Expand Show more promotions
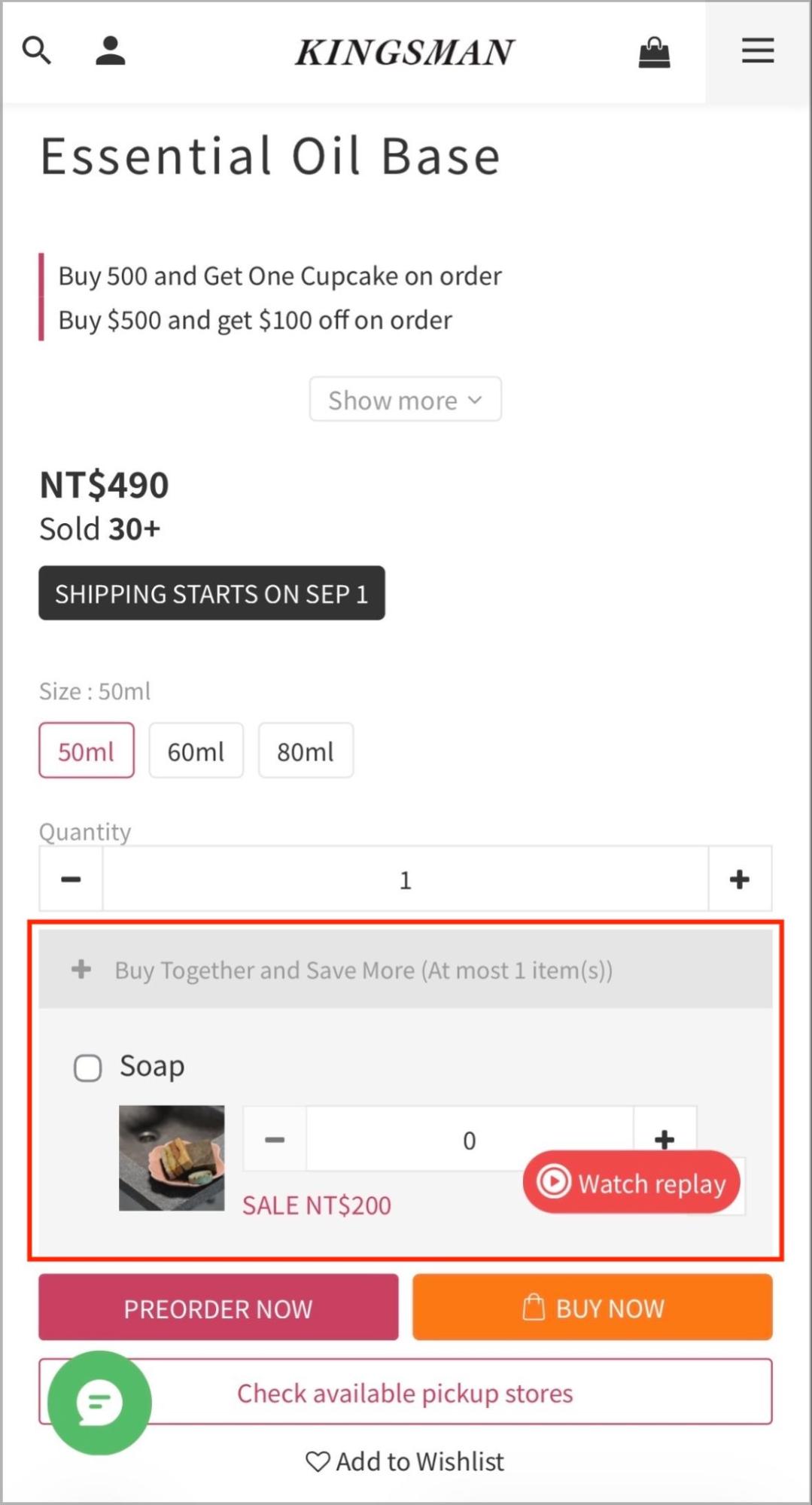 pyautogui.click(x=405, y=399)
